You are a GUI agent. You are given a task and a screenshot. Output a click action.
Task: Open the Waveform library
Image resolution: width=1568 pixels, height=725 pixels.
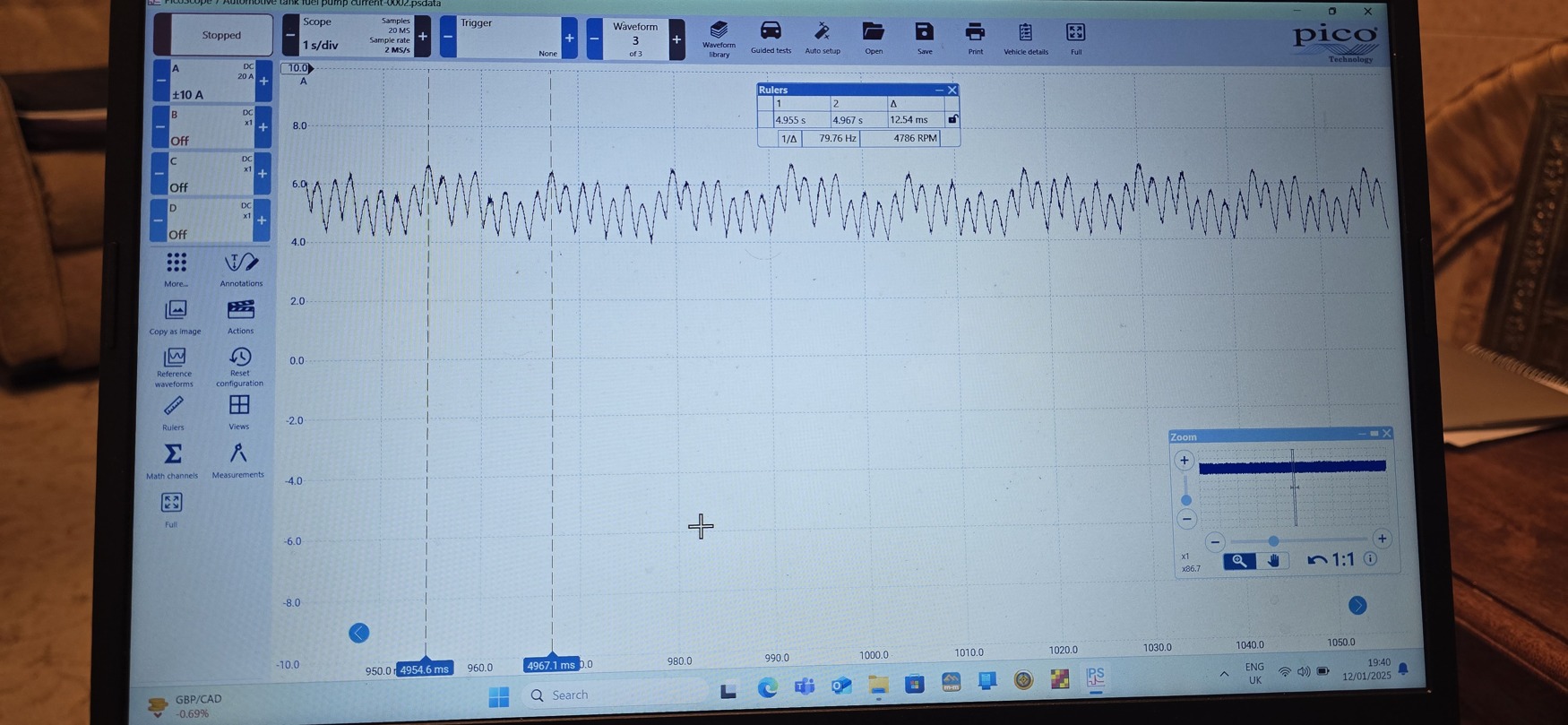(x=719, y=39)
